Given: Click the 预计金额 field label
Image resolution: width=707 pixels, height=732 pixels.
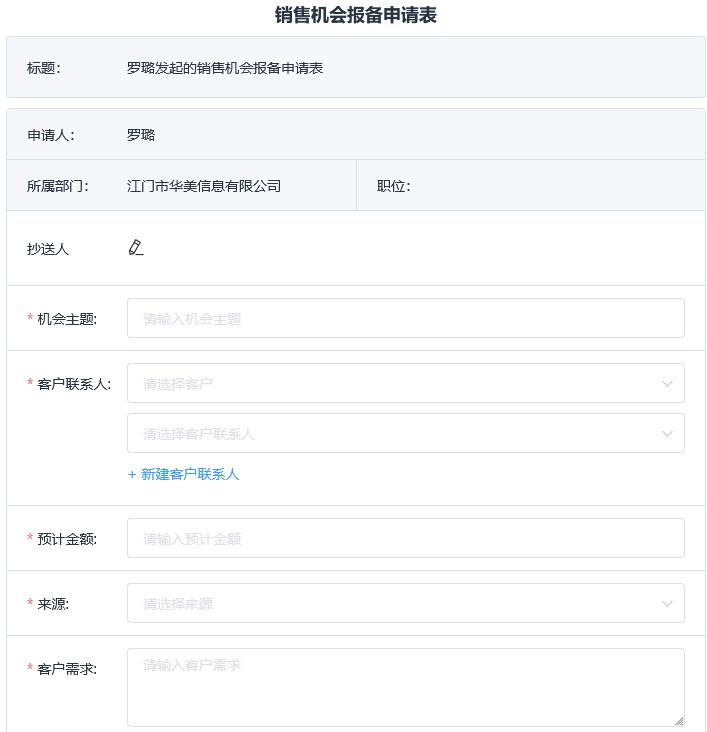Looking at the screenshot, I should pos(67,539).
